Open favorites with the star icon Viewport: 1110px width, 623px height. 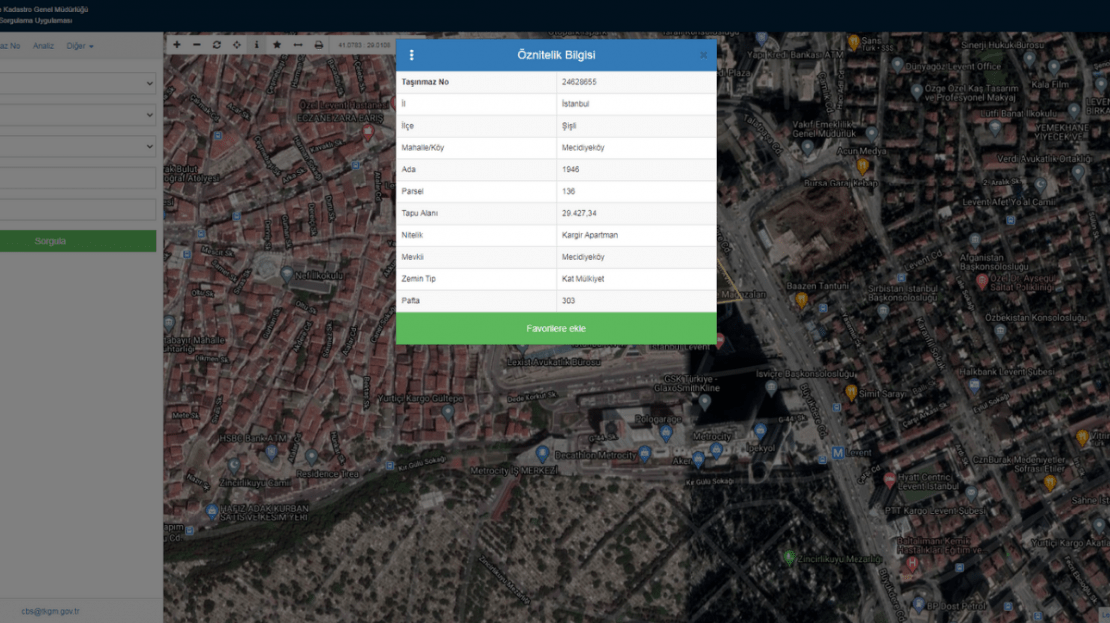[277, 45]
